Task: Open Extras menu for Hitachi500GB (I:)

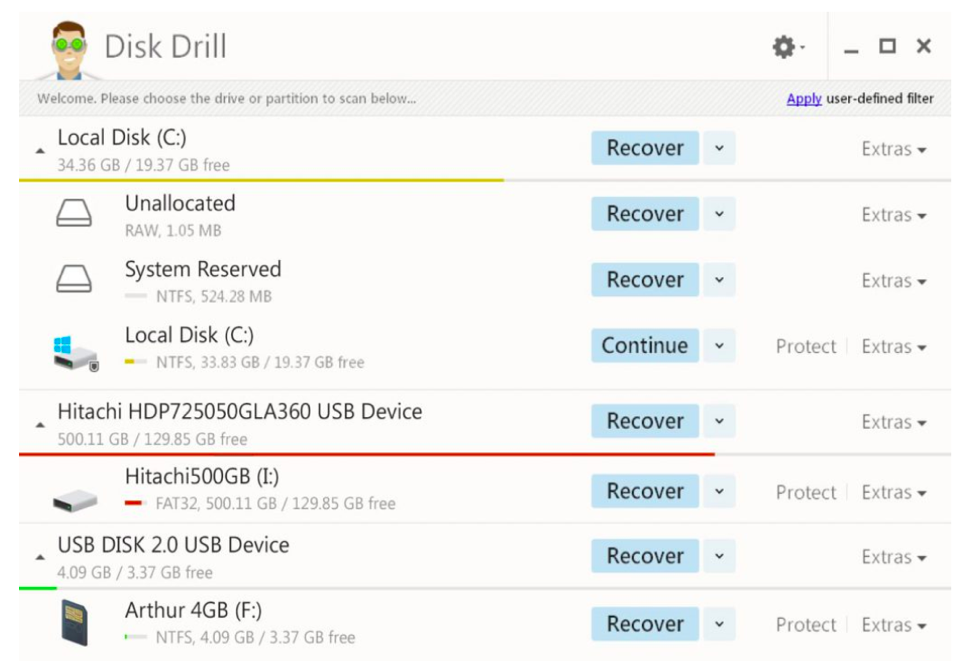Action: click(x=894, y=492)
